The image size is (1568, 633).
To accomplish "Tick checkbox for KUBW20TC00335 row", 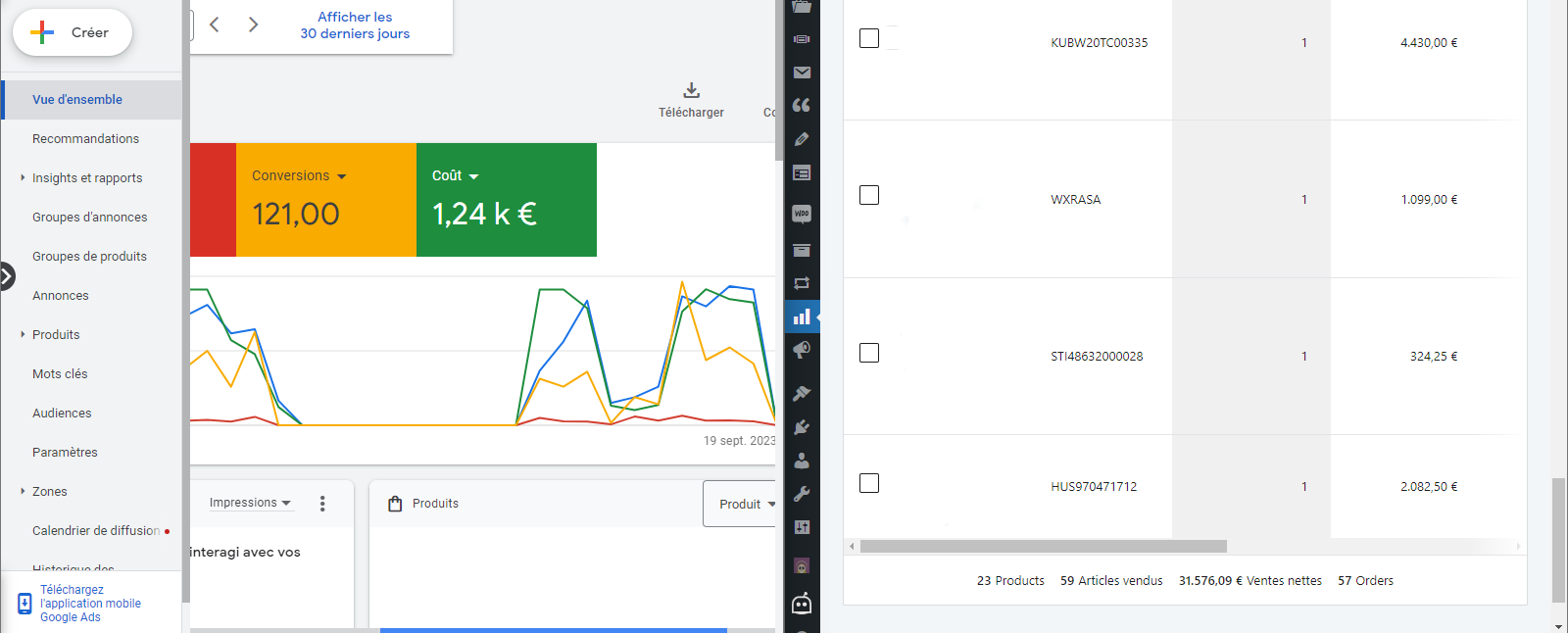I will 869,38.
